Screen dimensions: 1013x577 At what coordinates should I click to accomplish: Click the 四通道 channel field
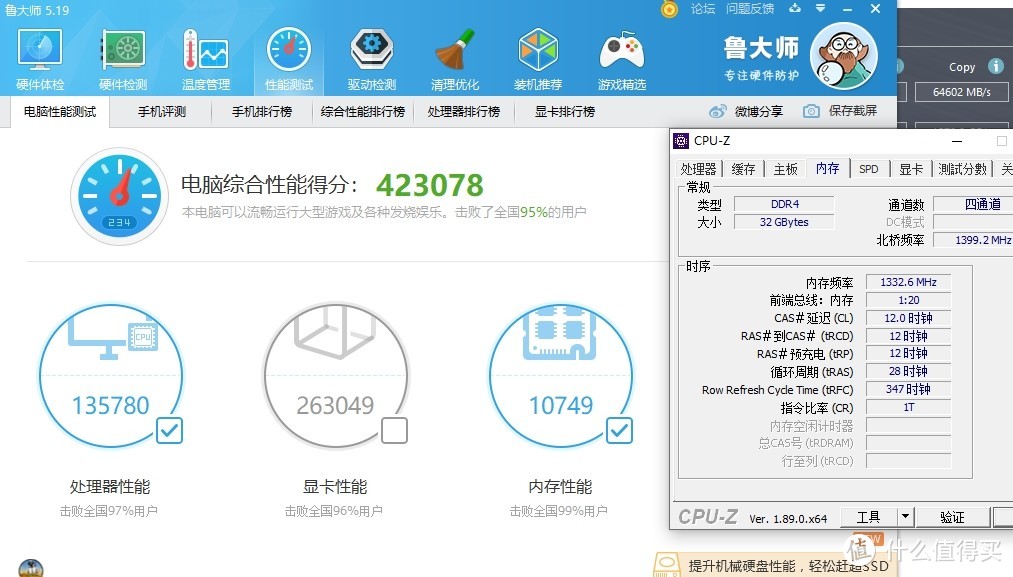(x=974, y=204)
